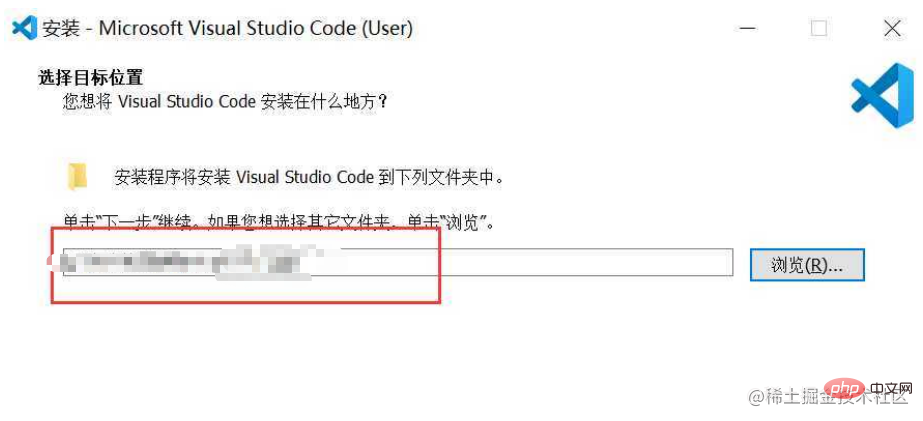Maximize the installer window
Screen dimensions: 923x421
[819, 28]
